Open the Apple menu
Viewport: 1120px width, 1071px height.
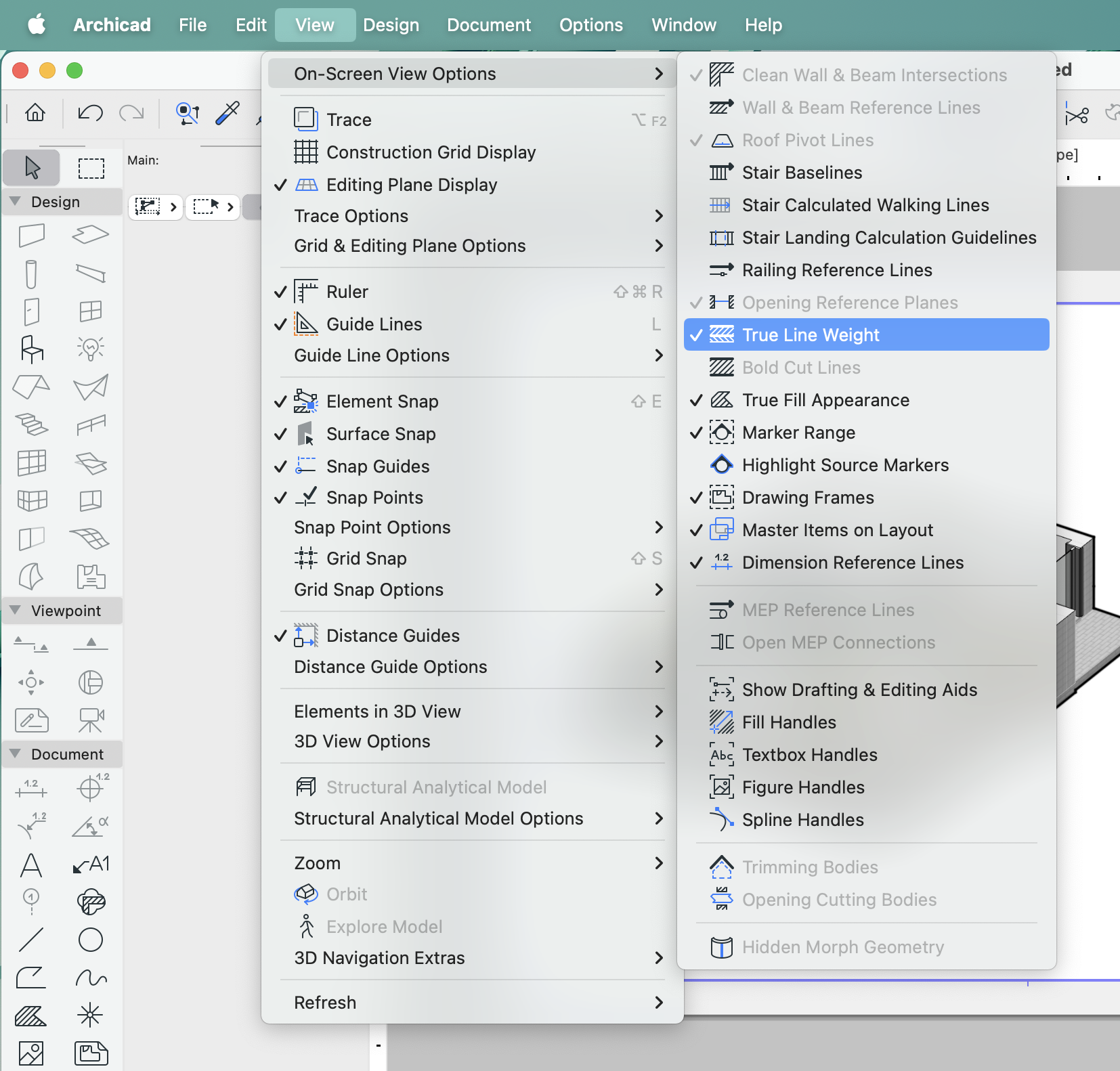click(x=37, y=25)
